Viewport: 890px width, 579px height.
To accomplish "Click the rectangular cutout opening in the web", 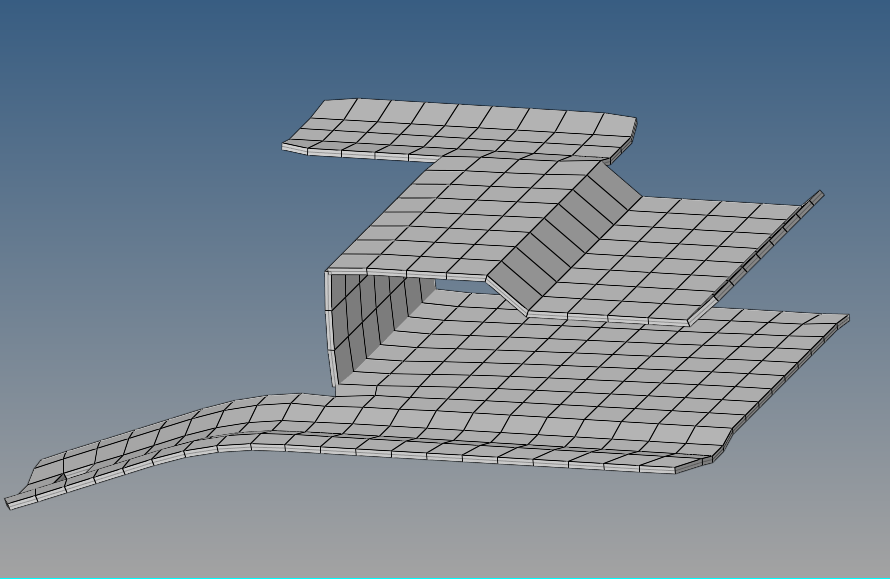I will point(460,287).
